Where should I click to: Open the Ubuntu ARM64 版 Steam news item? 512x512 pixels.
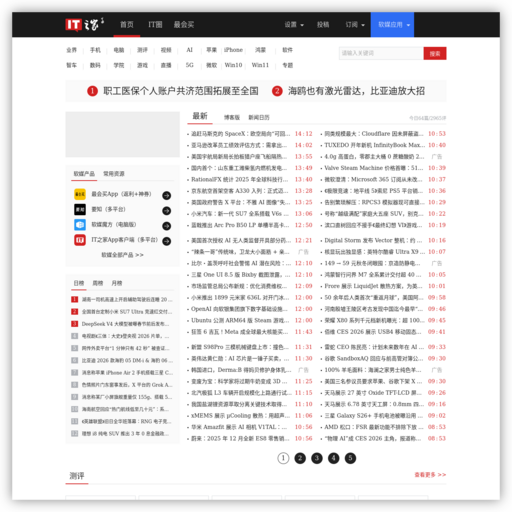[240, 320]
